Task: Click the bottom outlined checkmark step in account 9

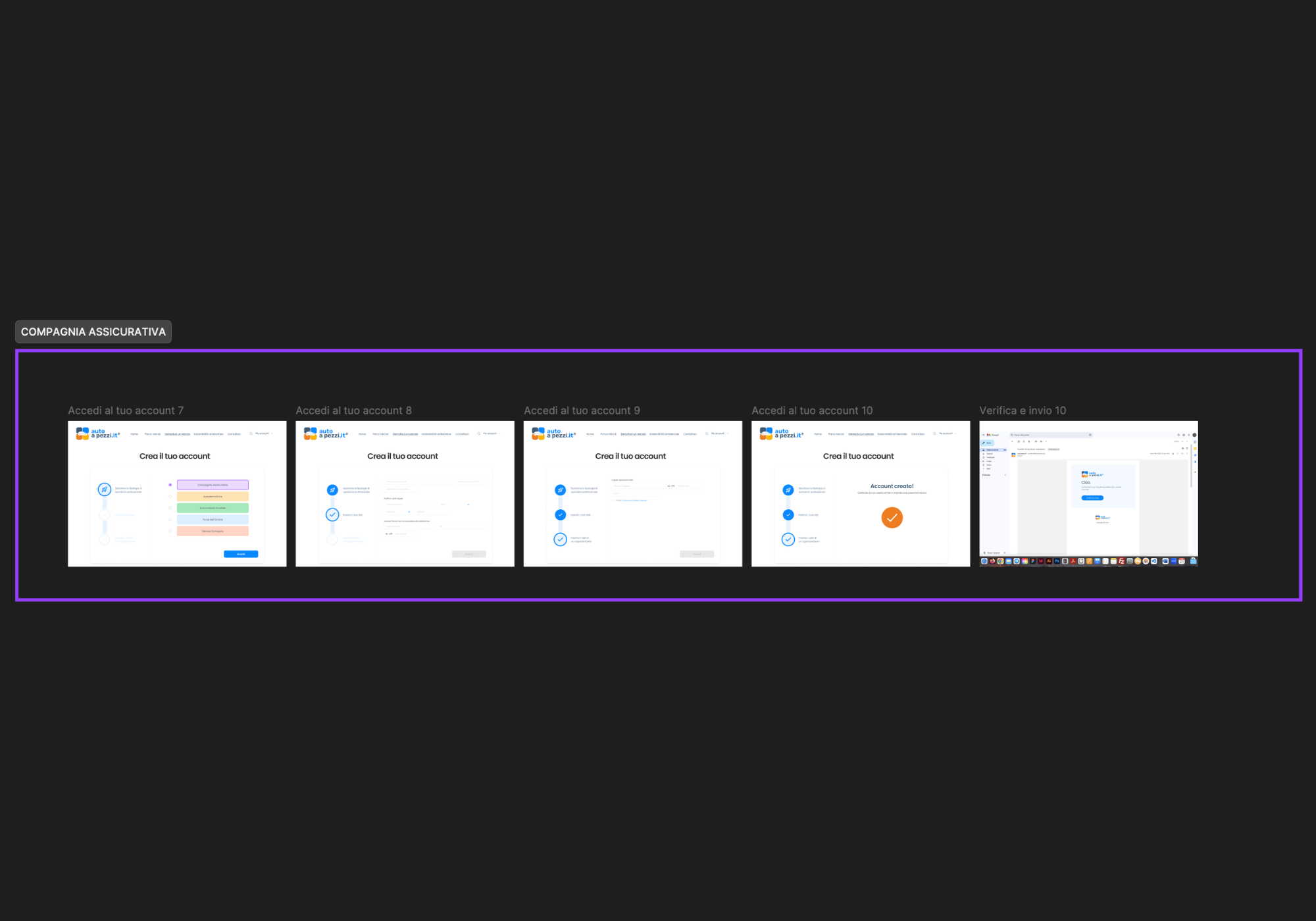Action: [x=560, y=539]
